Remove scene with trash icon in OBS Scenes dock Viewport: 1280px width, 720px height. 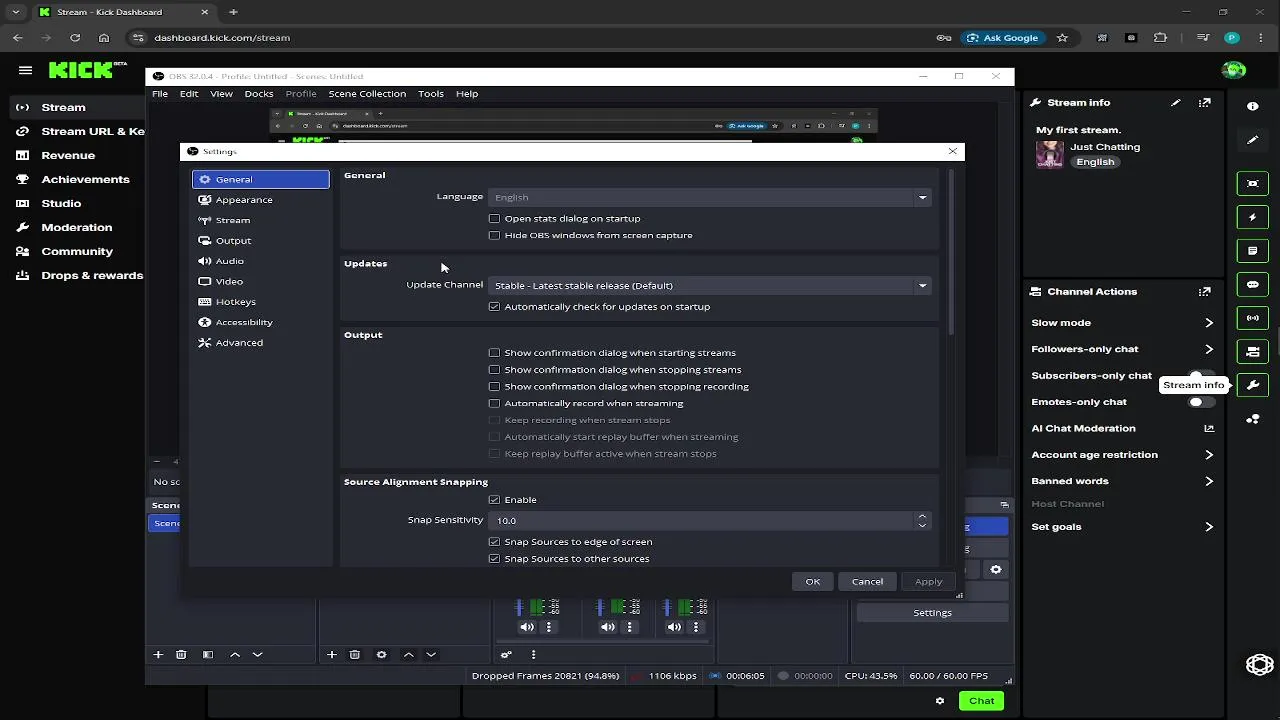point(181,655)
